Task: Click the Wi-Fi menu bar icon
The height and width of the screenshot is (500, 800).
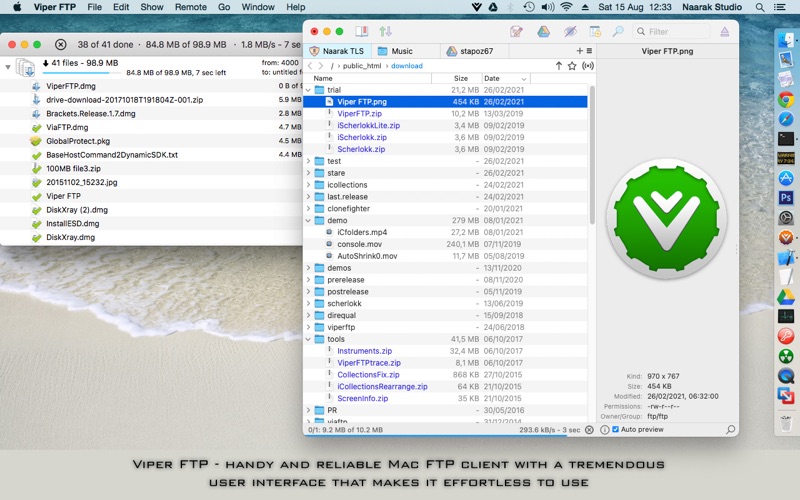Action: 566,7
